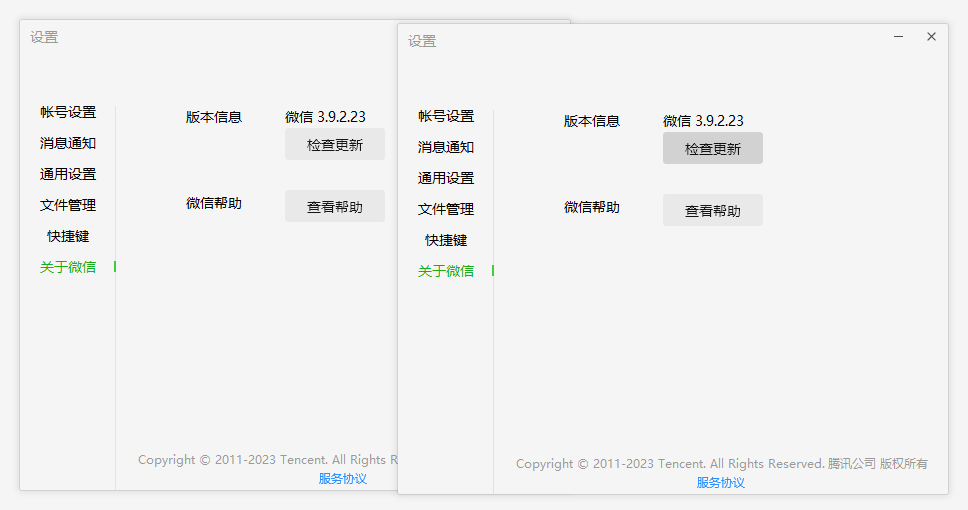Viewport: 968px width, 510px height.
Task: Select 关于微信 in the front settings window
Action: click(446, 270)
